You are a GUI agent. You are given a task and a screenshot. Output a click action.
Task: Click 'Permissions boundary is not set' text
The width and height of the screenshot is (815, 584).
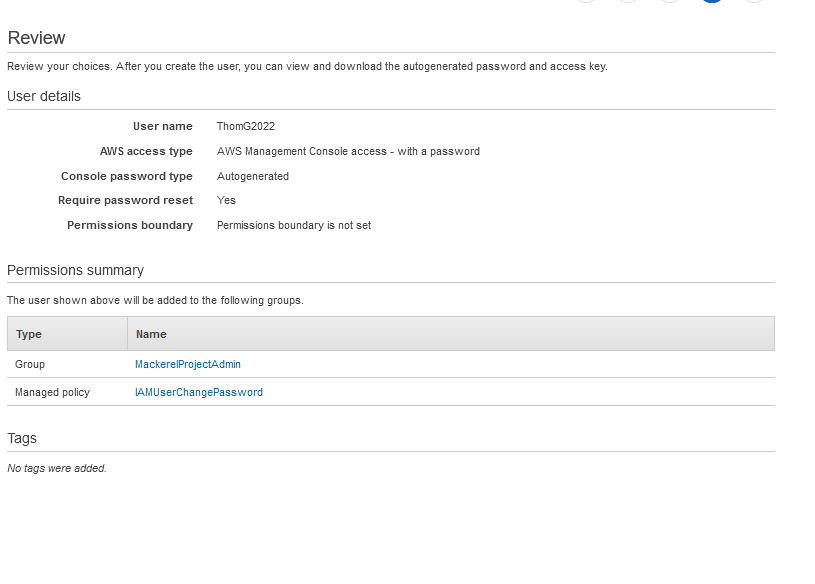pyautogui.click(x=294, y=226)
